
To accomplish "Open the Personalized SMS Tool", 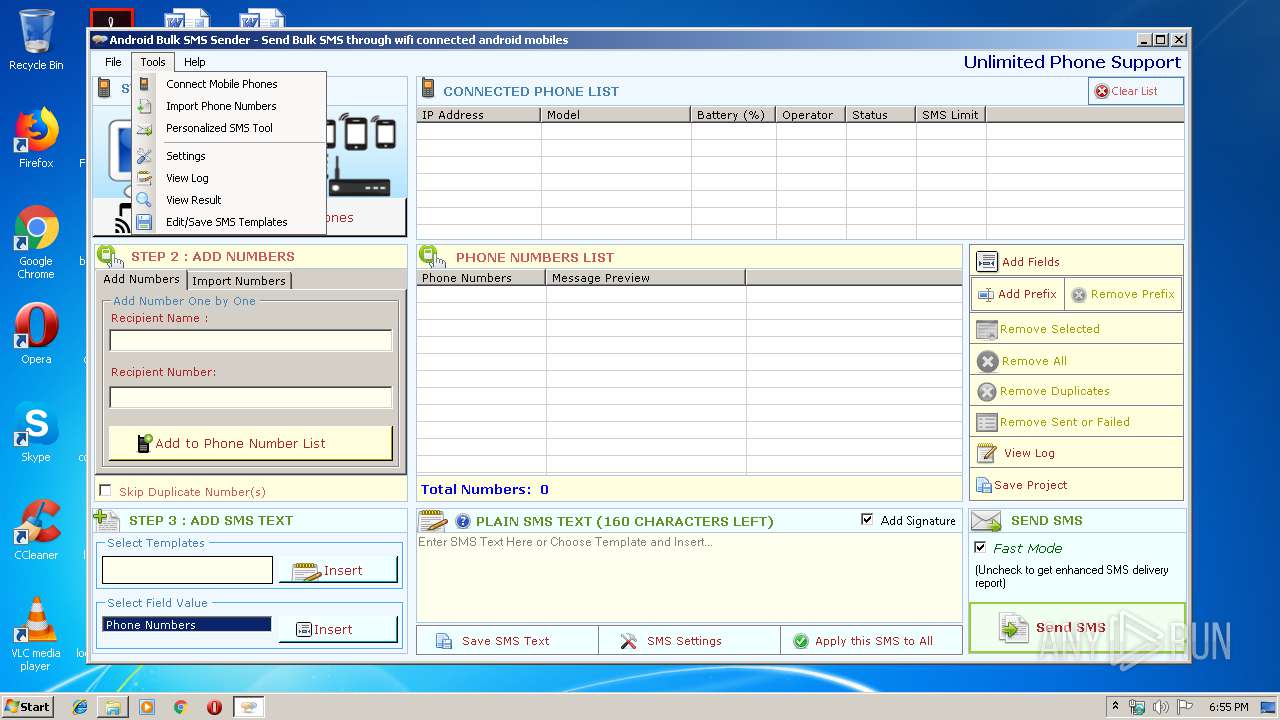I will click(x=229, y=128).
